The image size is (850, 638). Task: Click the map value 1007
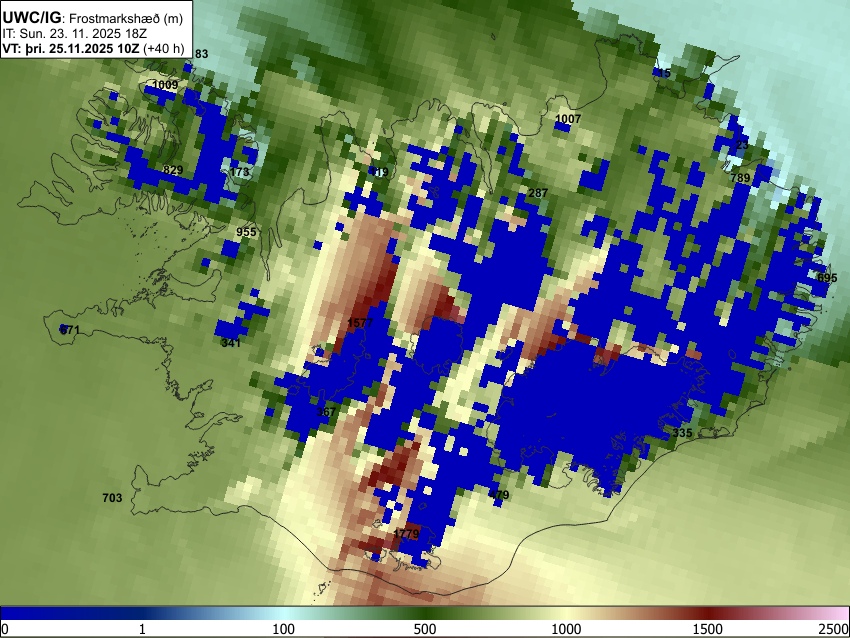pyautogui.click(x=568, y=119)
